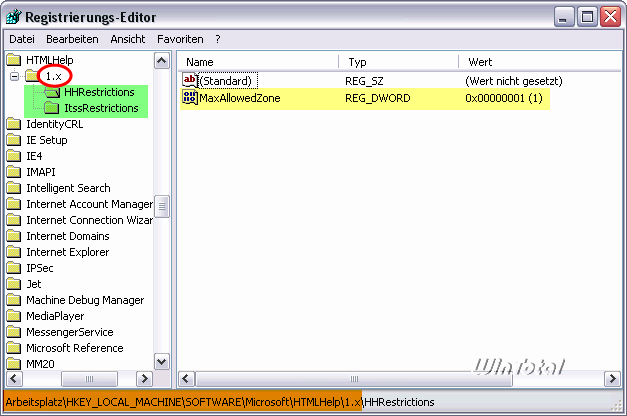Select the Internet Explorer key label

coord(68,252)
